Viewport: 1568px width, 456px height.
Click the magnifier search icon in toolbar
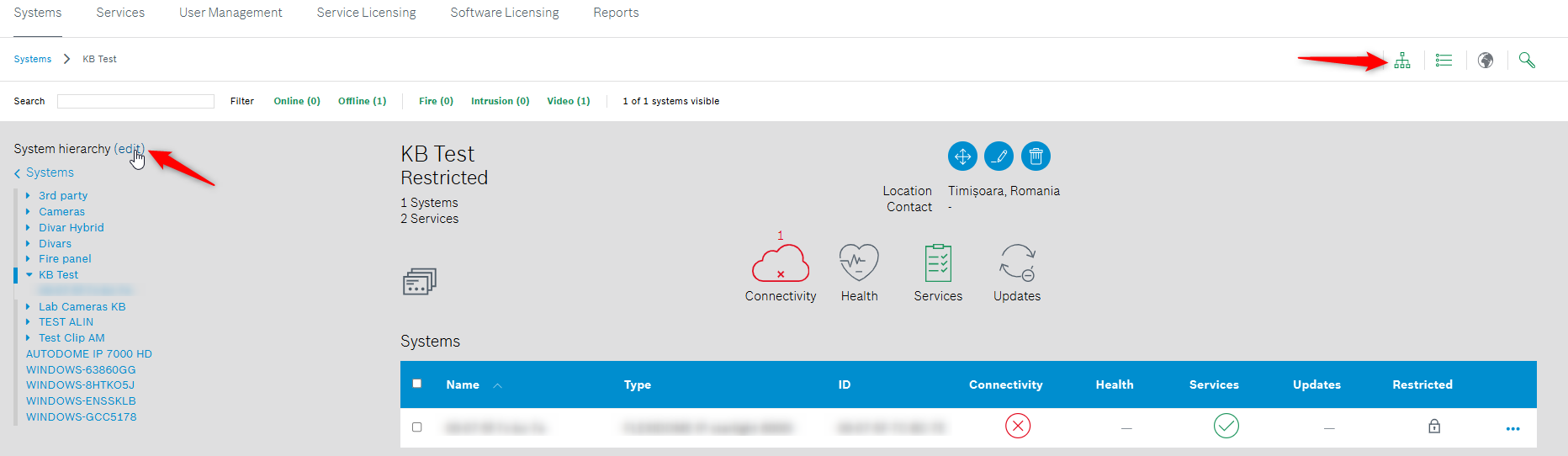(1527, 61)
